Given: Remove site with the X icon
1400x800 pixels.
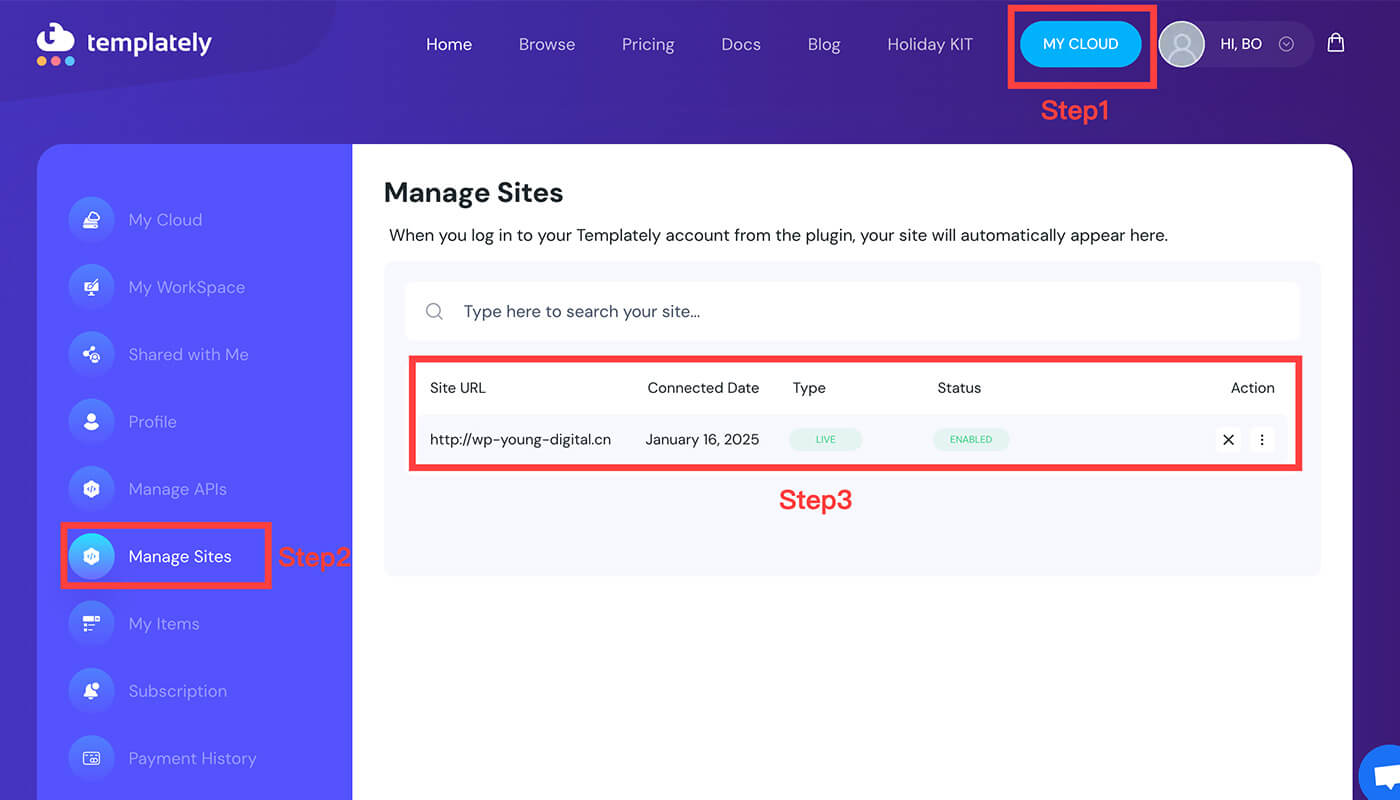Looking at the screenshot, I should [1228, 439].
